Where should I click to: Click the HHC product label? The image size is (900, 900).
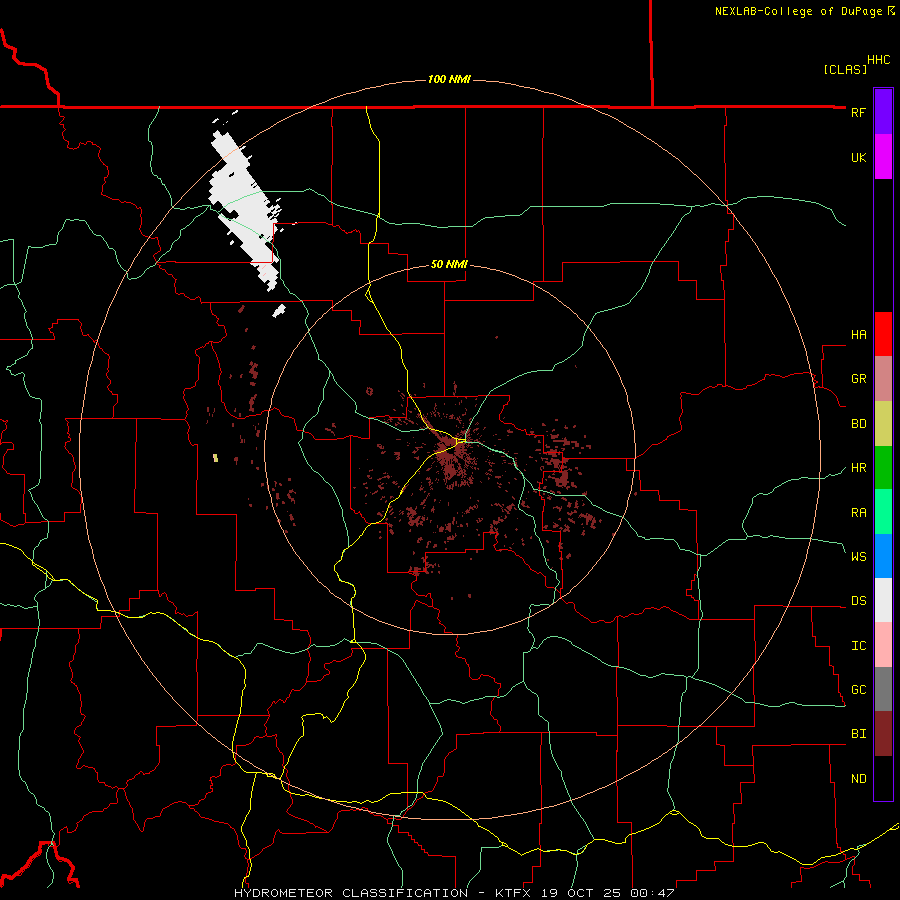pos(879,60)
